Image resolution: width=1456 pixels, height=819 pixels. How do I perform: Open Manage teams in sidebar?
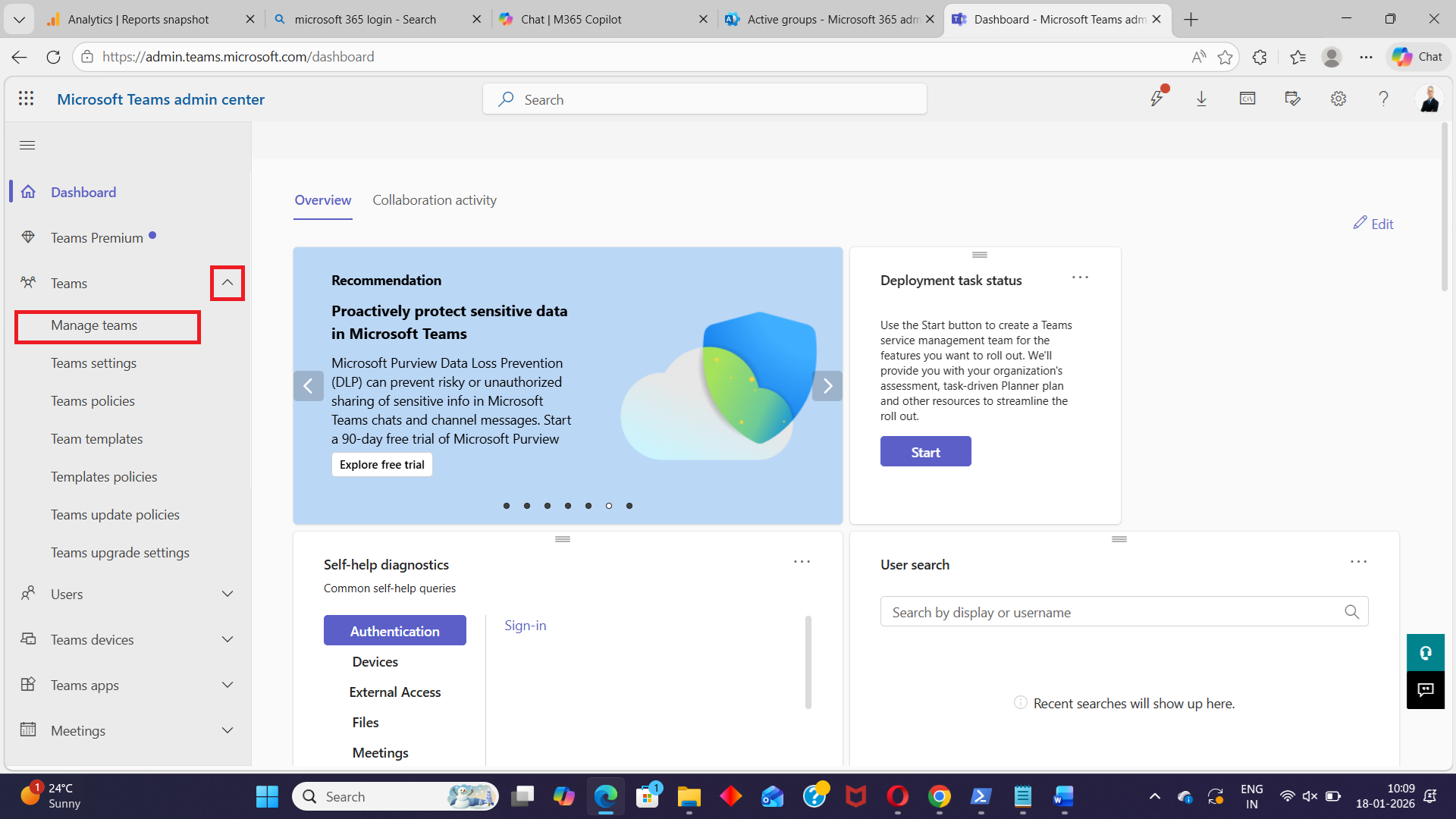[x=94, y=325]
